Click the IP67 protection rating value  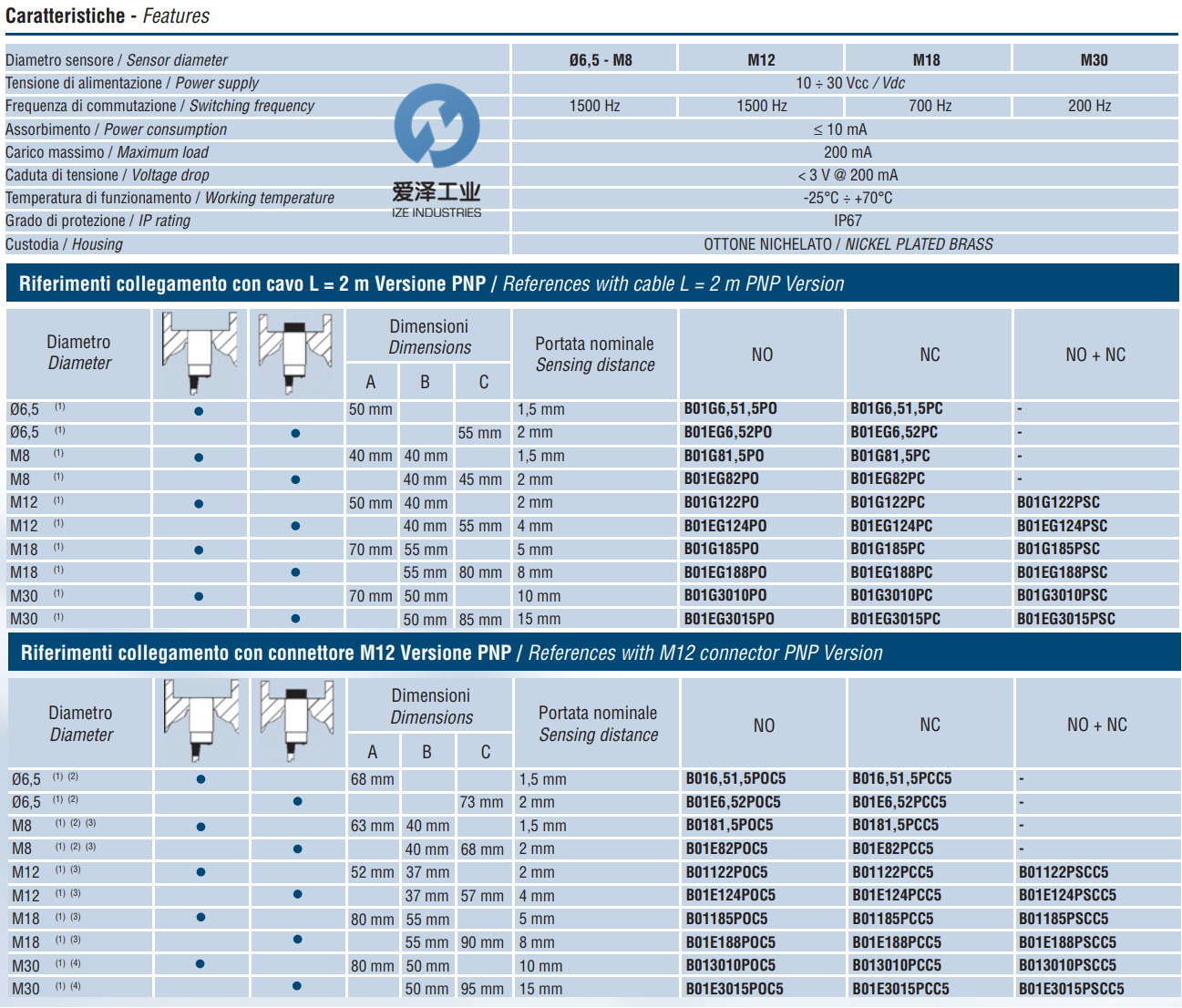(847, 221)
